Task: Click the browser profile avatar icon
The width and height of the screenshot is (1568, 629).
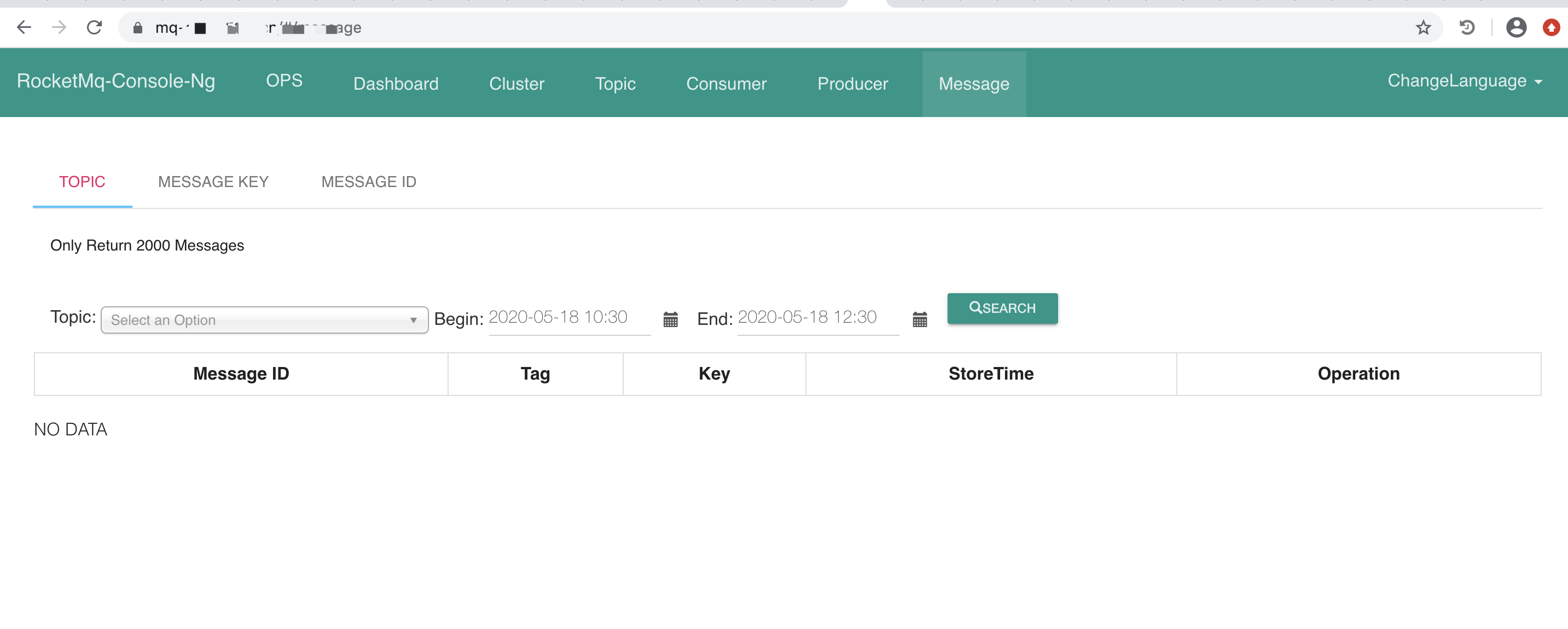Action: pyautogui.click(x=1515, y=27)
